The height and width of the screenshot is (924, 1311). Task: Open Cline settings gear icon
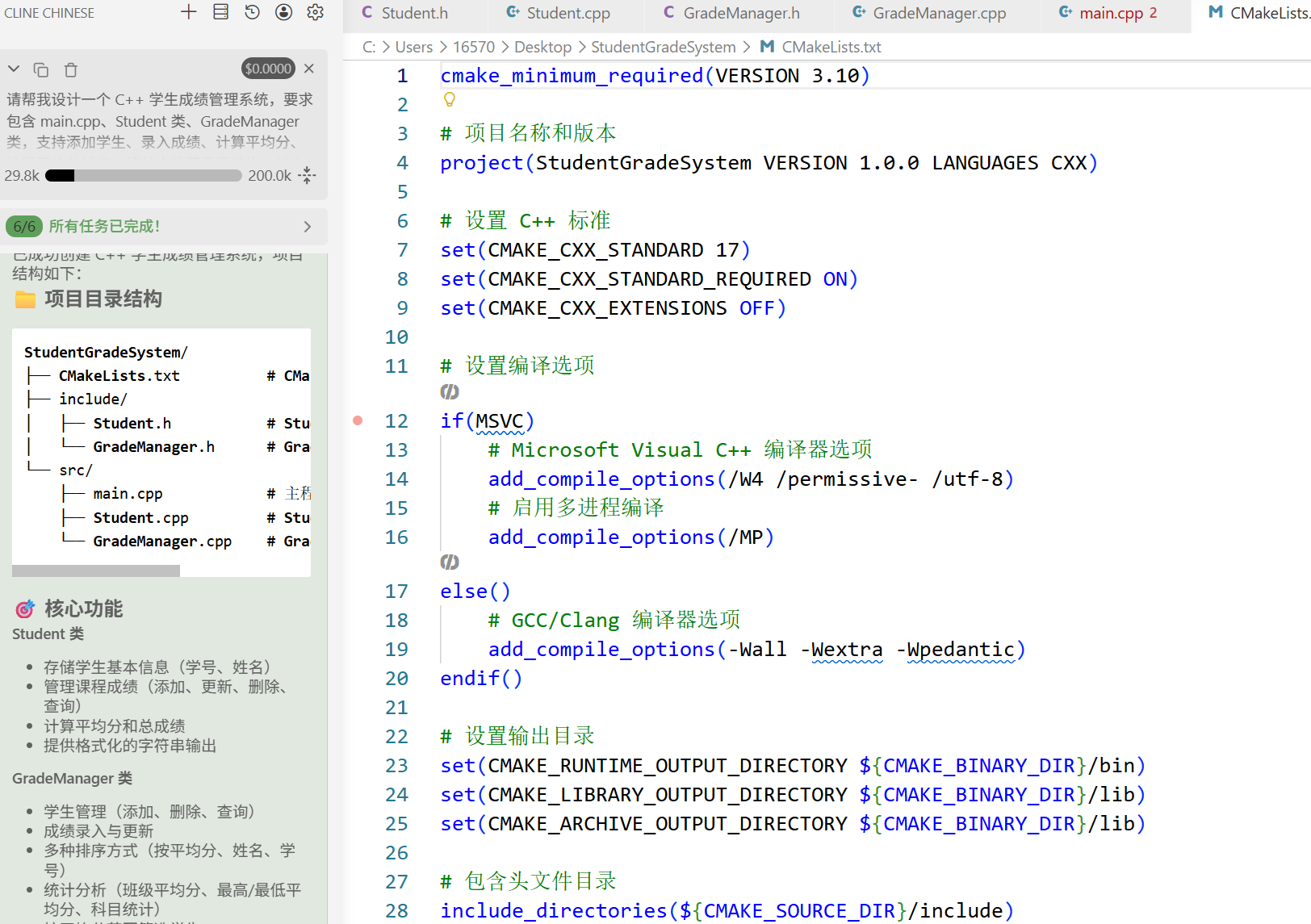pyautogui.click(x=316, y=12)
